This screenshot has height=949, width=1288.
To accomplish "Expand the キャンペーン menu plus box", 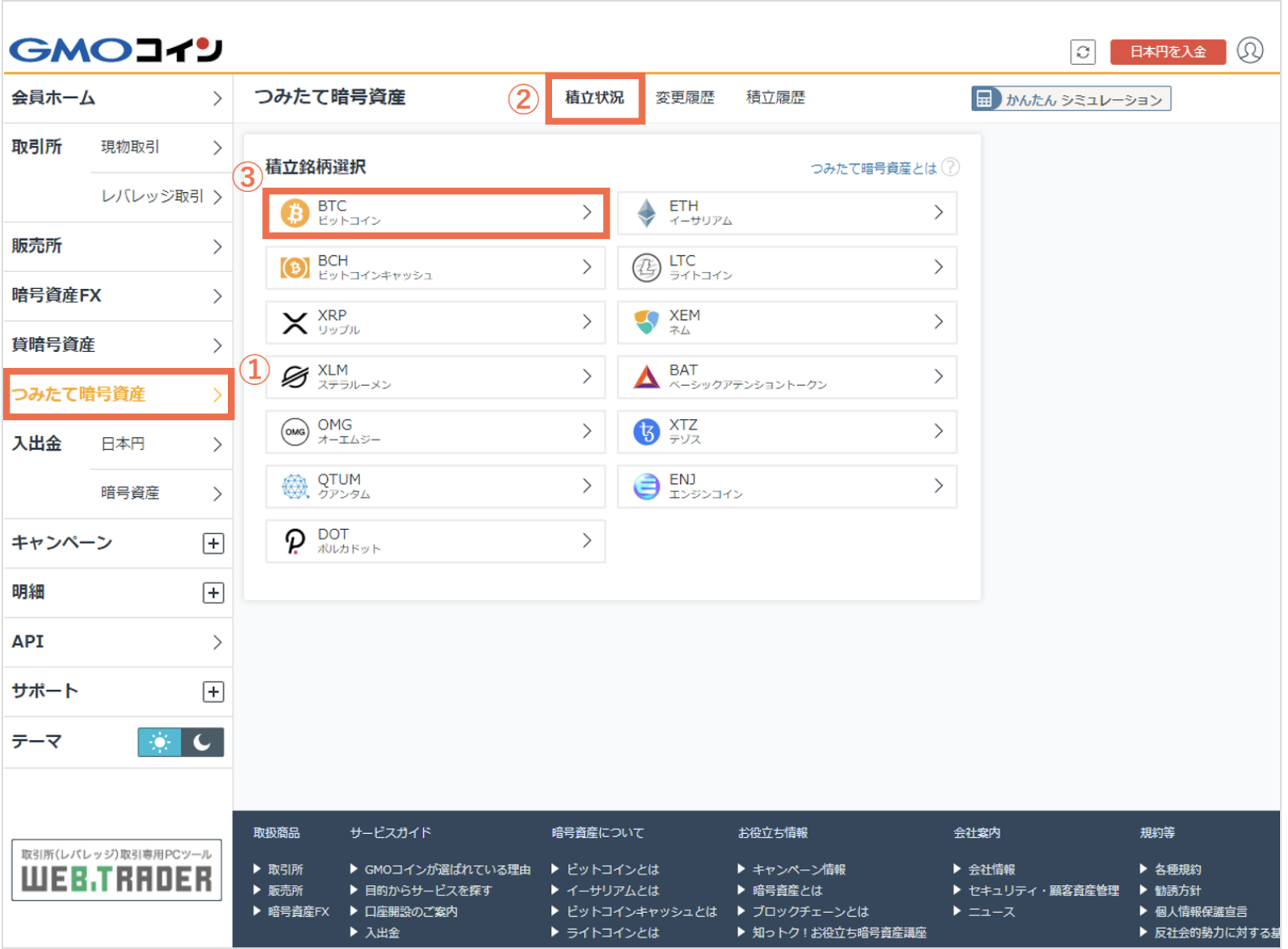I will coord(213,543).
